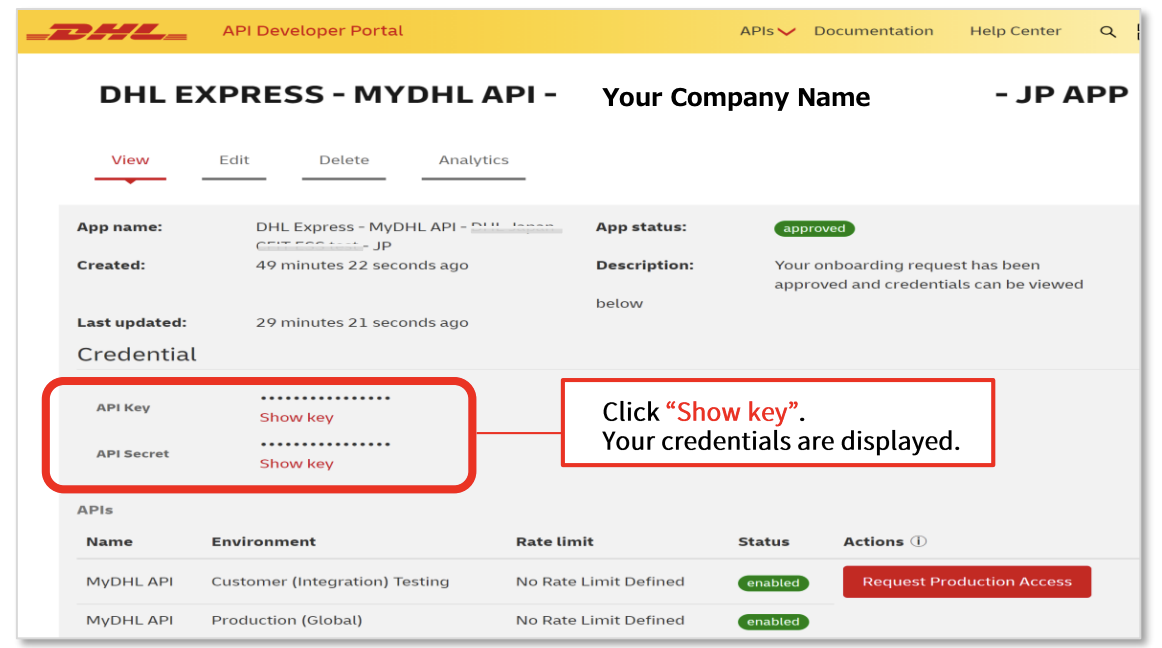Click the API Developer Portal title
This screenshot has height=648, width=1162.
[x=313, y=31]
